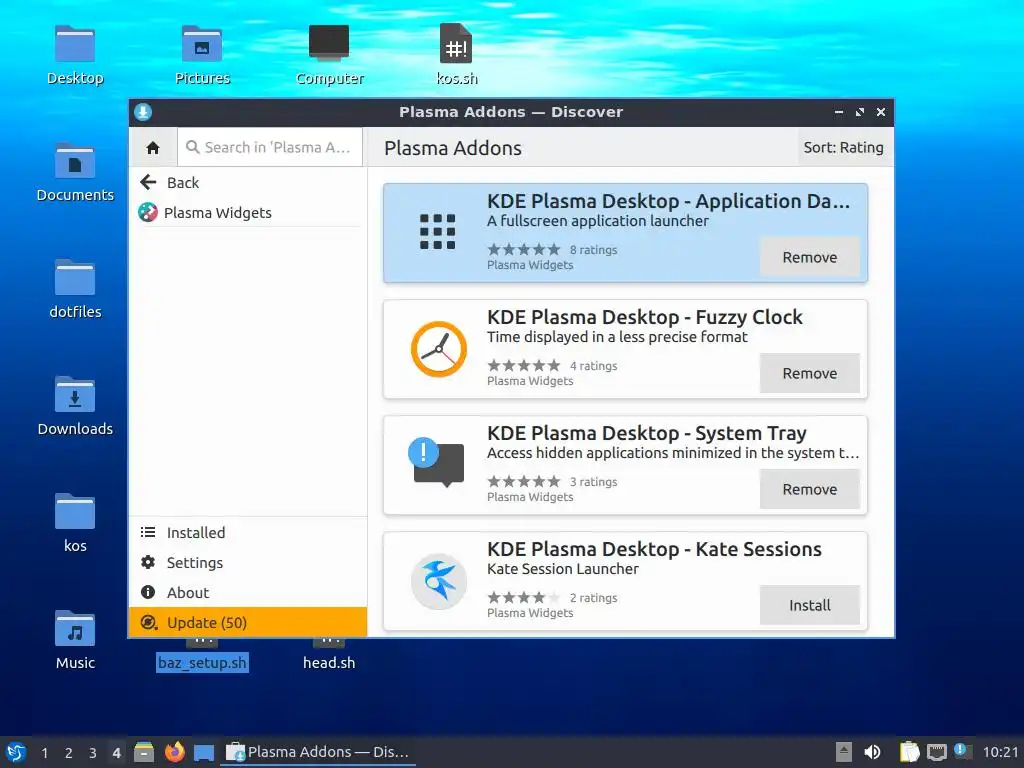Switch to virtual desktop 4
This screenshot has height=768, width=1024.
click(x=116, y=753)
